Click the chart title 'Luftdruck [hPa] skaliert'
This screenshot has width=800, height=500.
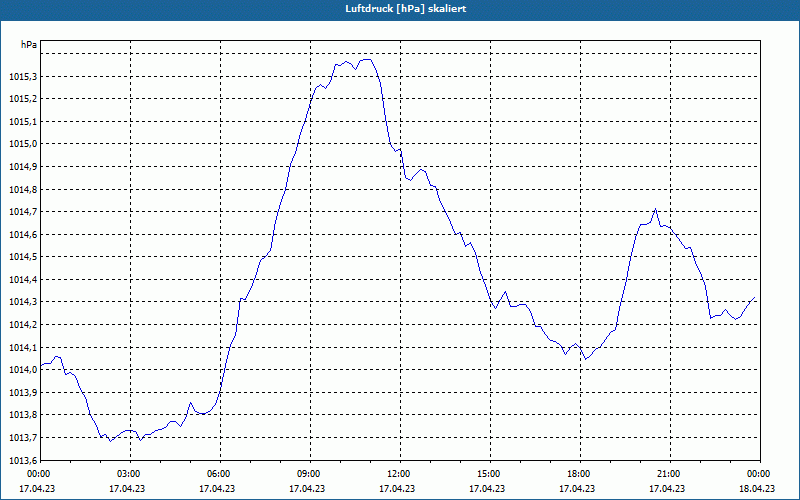[406, 9]
